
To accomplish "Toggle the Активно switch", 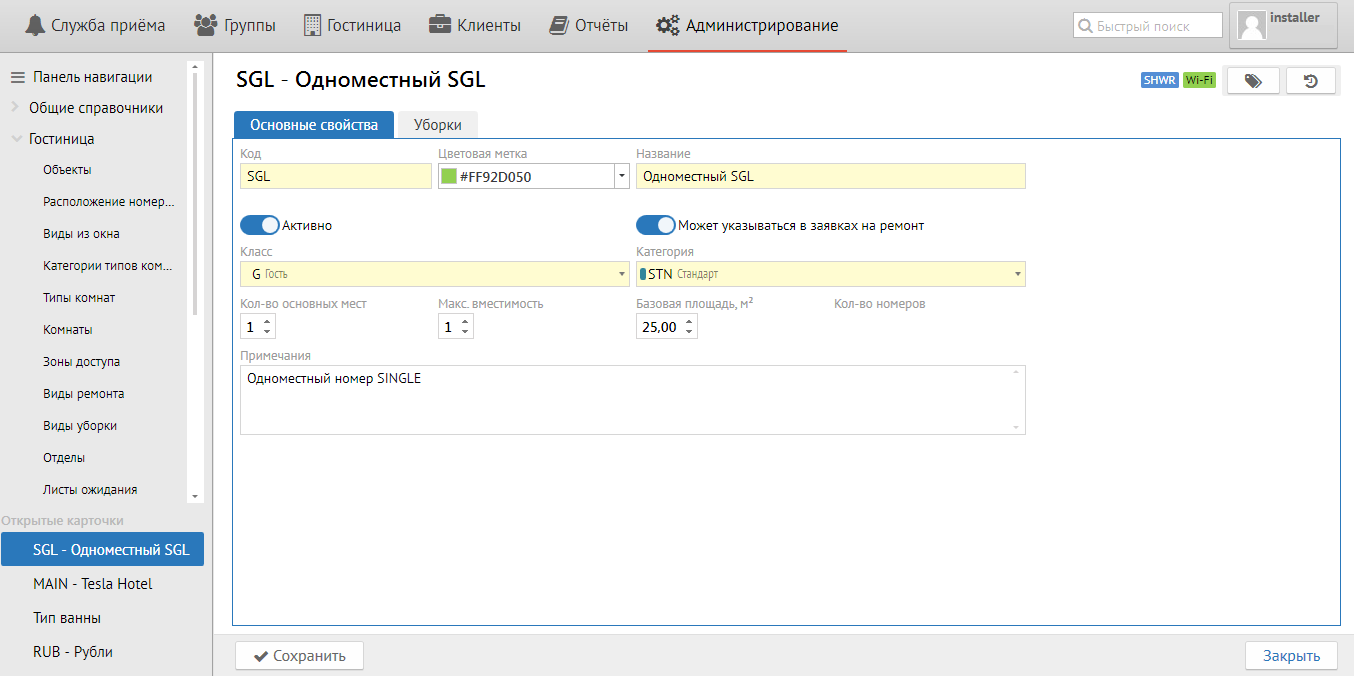I will [x=260, y=225].
